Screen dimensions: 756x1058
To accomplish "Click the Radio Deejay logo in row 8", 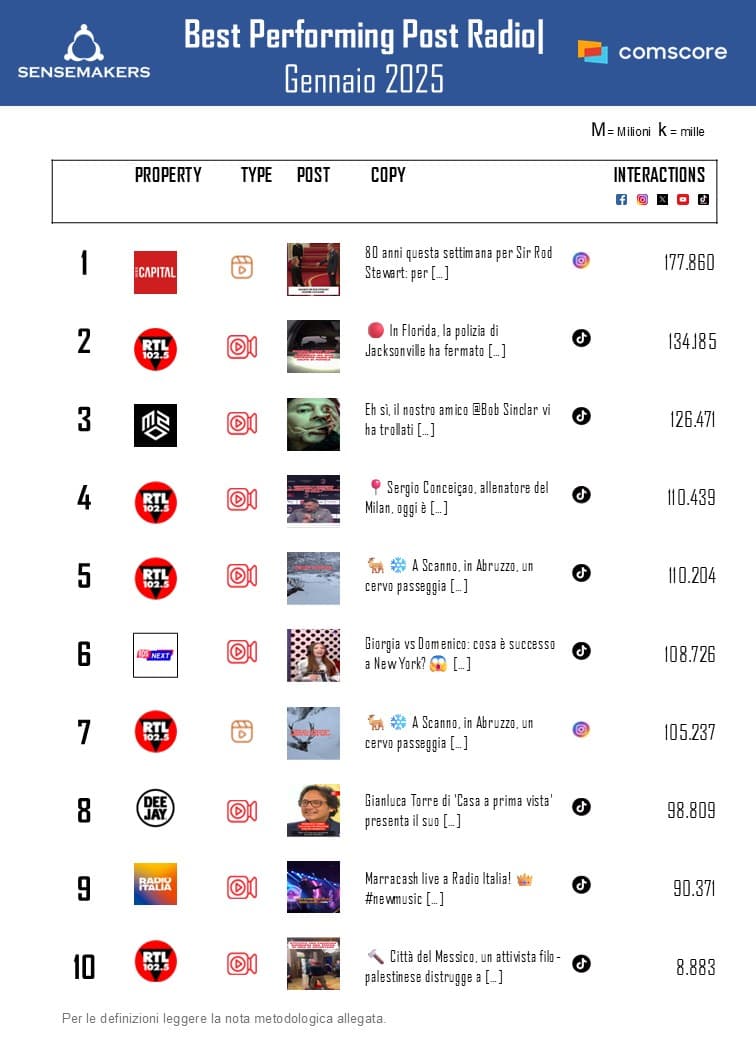I will 155,808.
